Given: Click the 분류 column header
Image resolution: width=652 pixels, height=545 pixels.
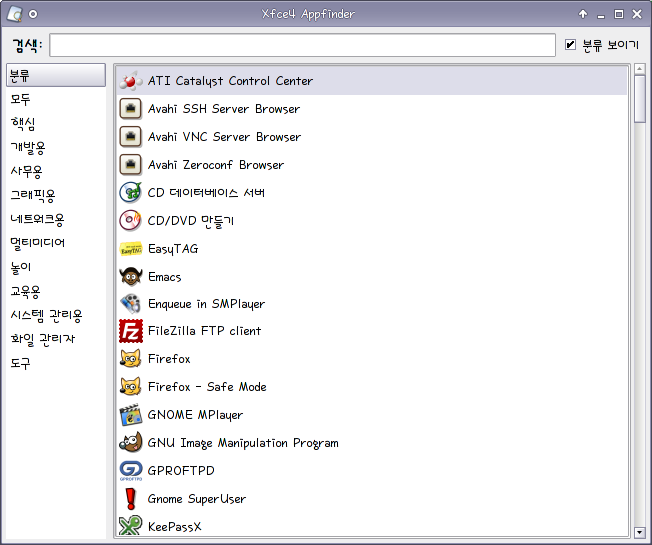Looking at the screenshot, I should pyautogui.click(x=56, y=75).
